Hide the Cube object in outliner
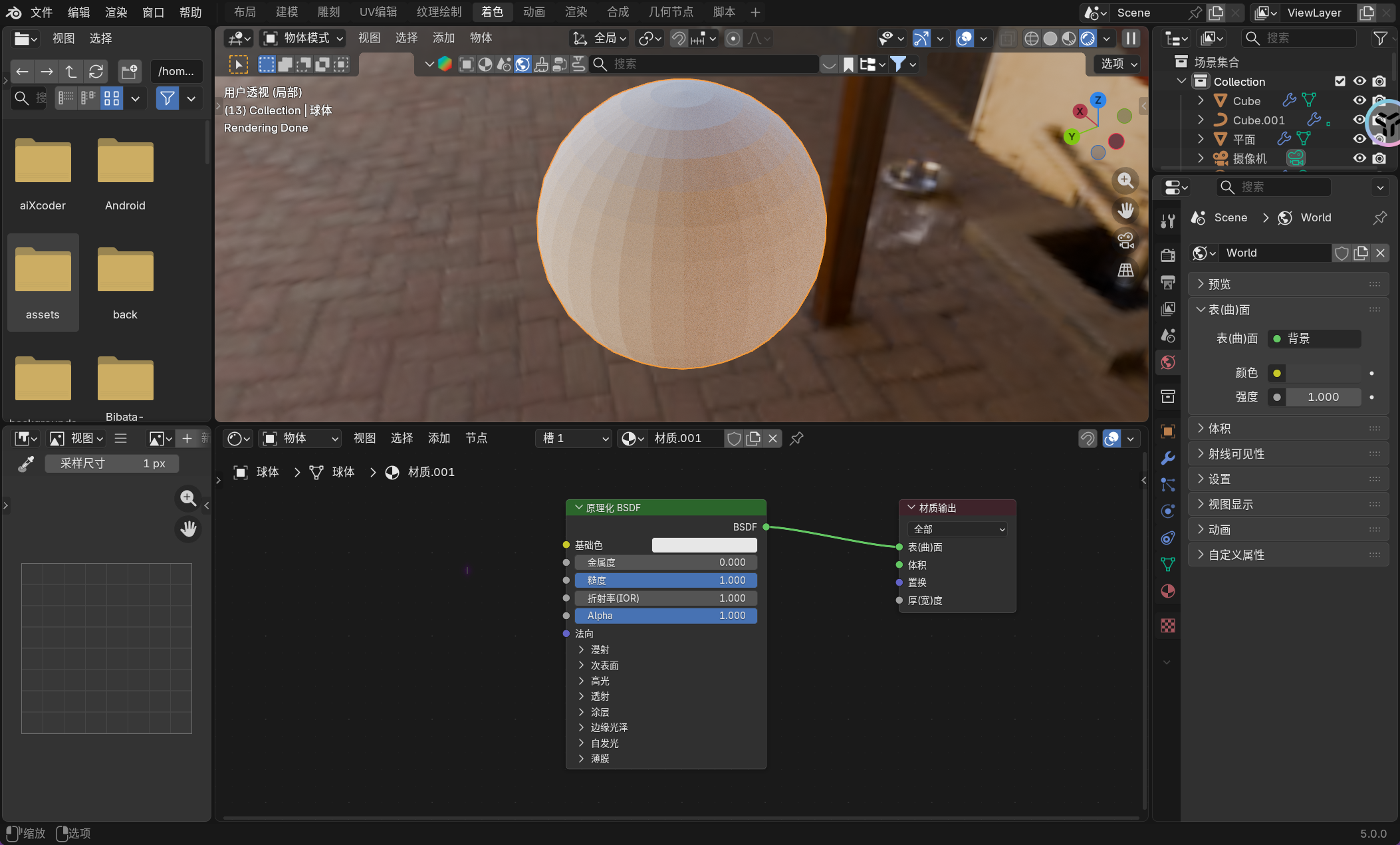This screenshot has width=1400, height=845. coord(1359,100)
